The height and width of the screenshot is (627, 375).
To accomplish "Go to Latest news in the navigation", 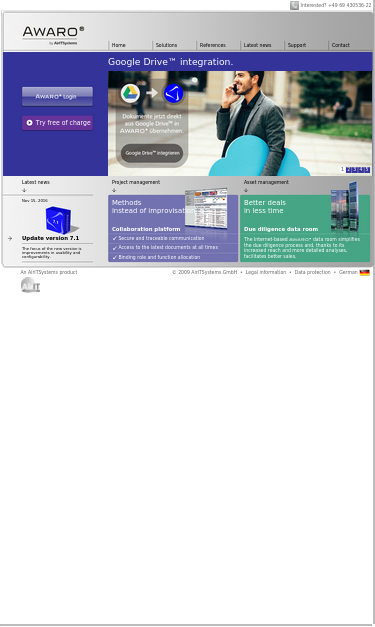I will click(257, 45).
